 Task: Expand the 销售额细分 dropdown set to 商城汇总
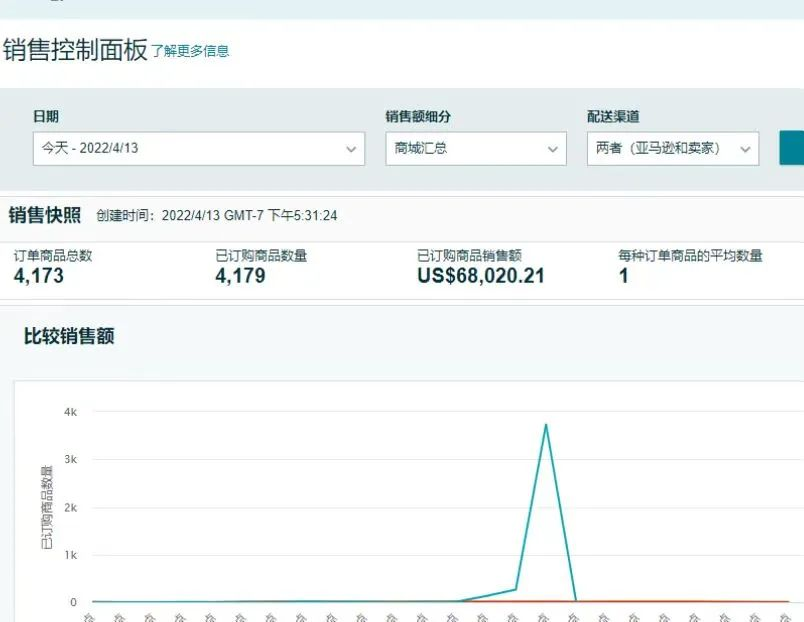pyautogui.click(x=470, y=148)
